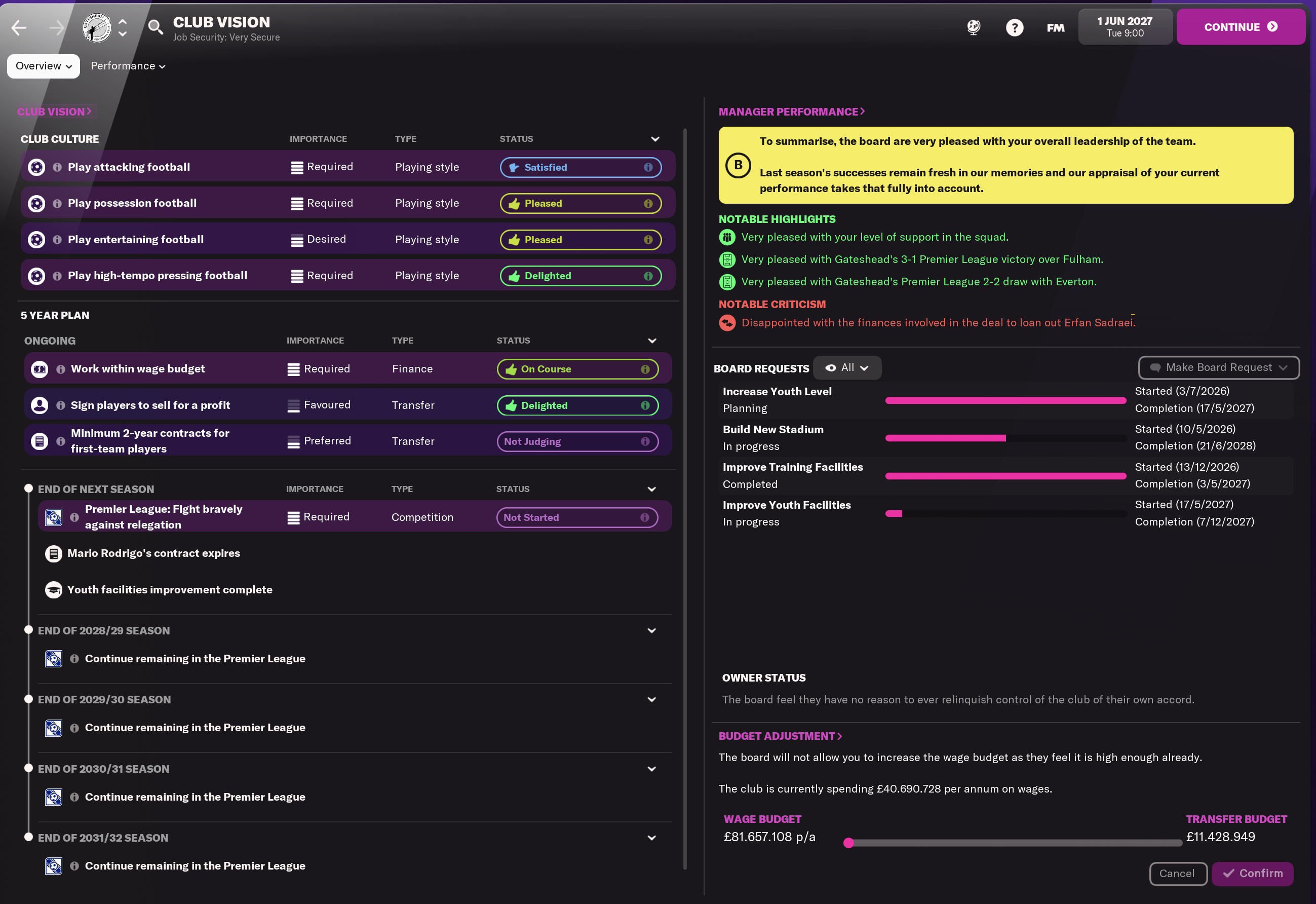Click Continue remaining in Premier League 2031/32
Viewport: 1316px width, 904px height.
tap(195, 866)
